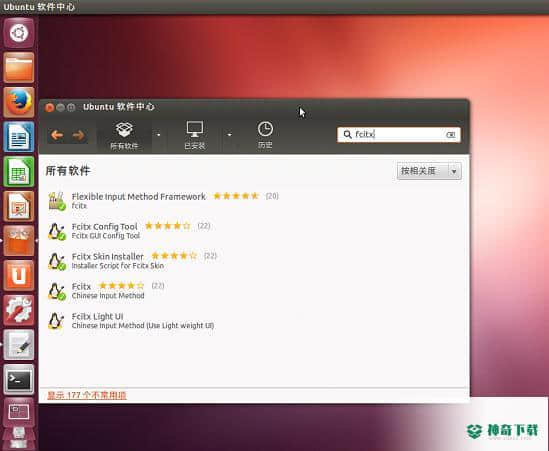This screenshot has width=549, height=451.
Task: Clear the search field text
Action: pyautogui.click(x=451, y=134)
